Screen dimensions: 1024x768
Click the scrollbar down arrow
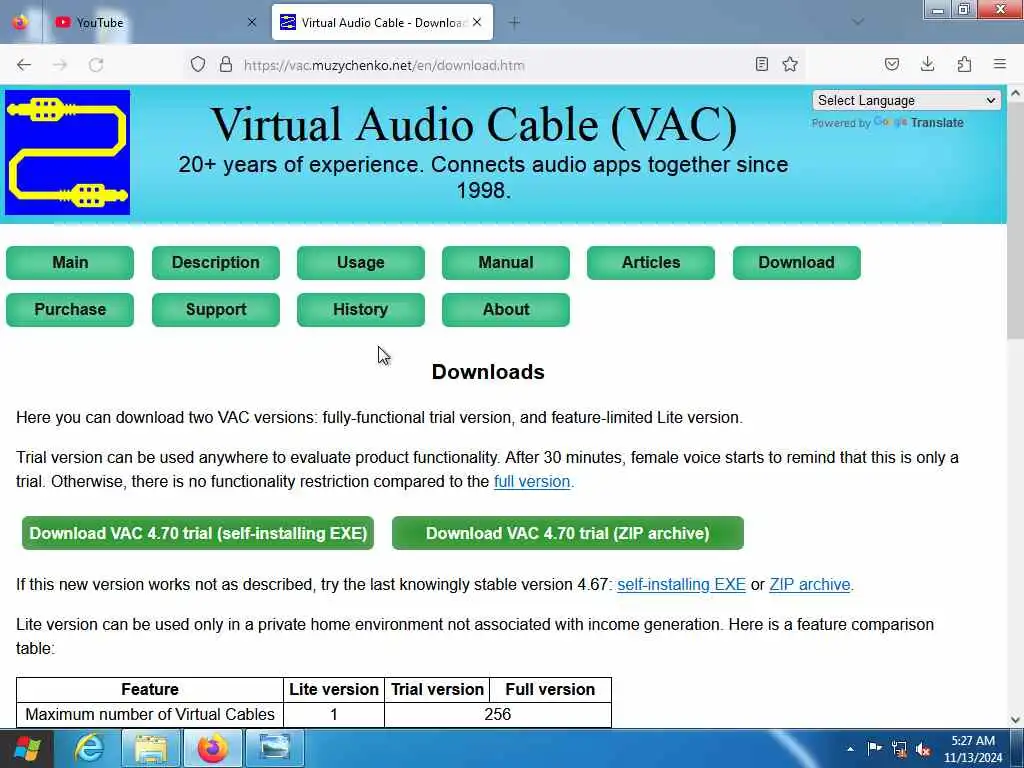[1015, 720]
